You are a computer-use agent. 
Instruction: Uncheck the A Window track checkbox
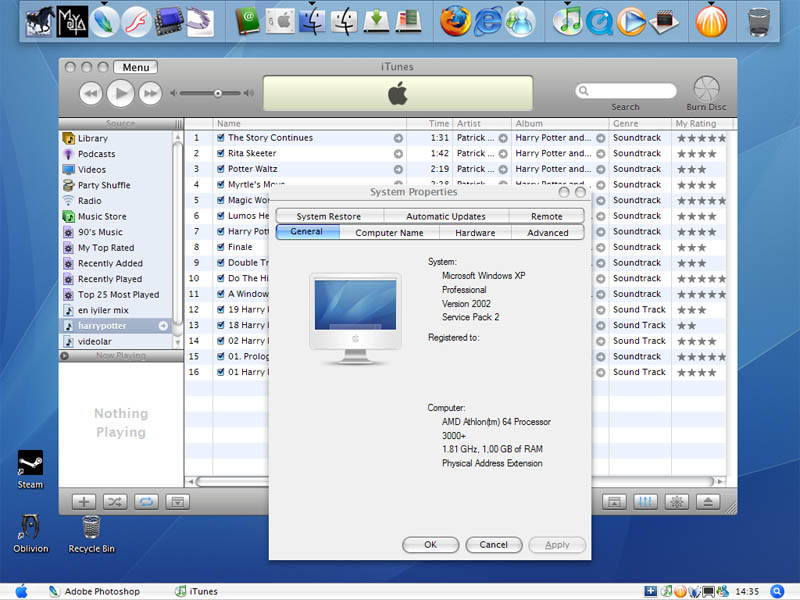220,294
